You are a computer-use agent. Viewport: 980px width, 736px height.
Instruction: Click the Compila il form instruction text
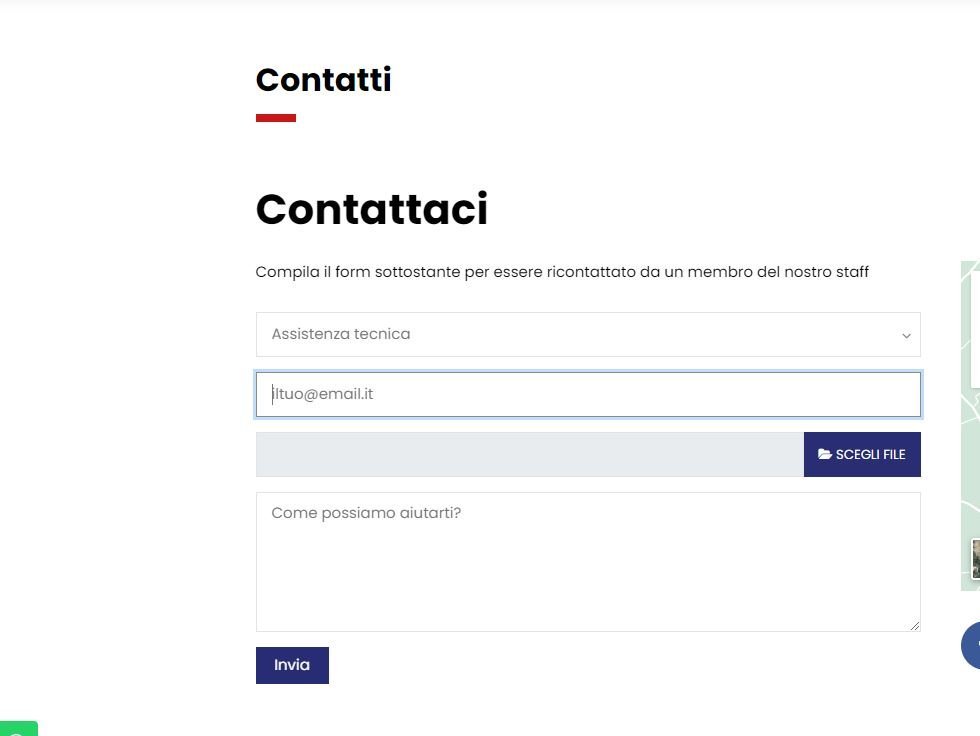click(562, 272)
